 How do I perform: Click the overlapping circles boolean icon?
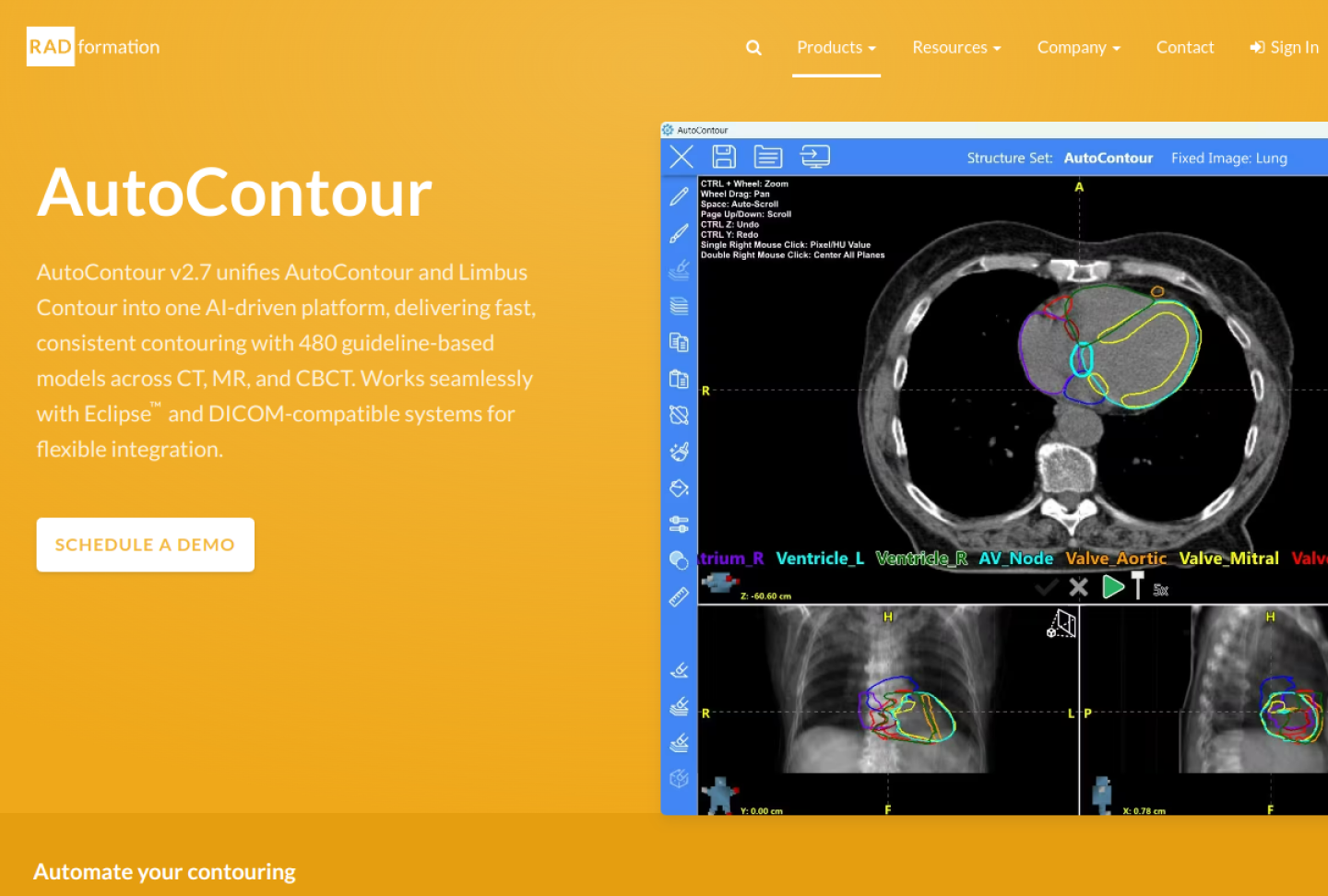tap(679, 560)
